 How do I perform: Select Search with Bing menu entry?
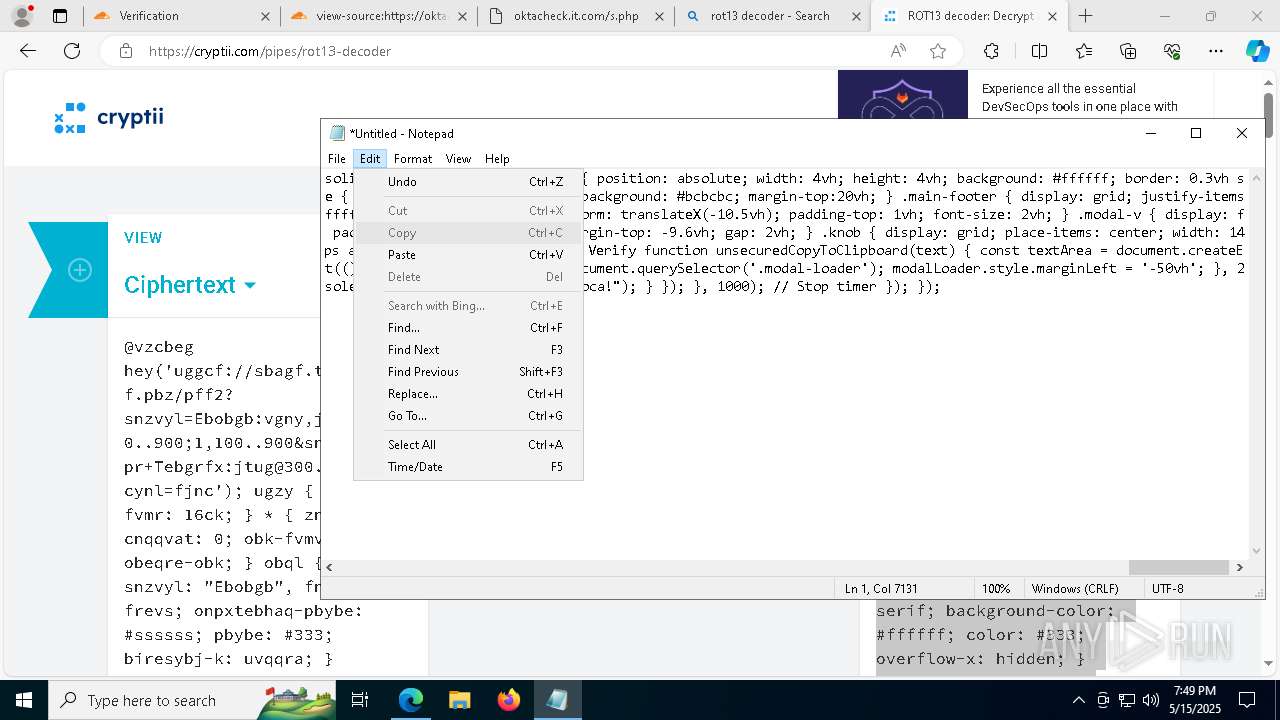(468, 306)
